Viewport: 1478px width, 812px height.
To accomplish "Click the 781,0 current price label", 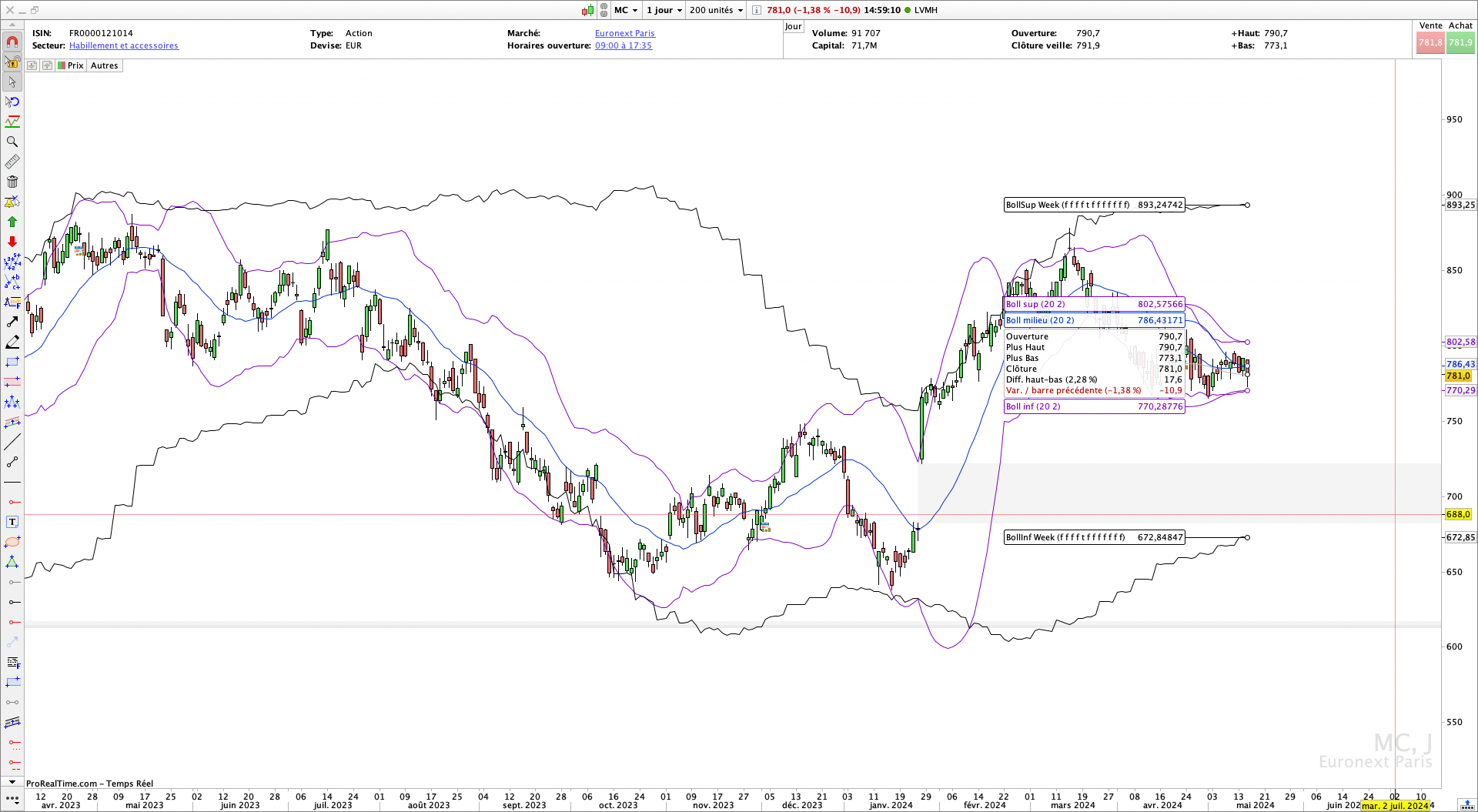I will pyautogui.click(x=1458, y=376).
